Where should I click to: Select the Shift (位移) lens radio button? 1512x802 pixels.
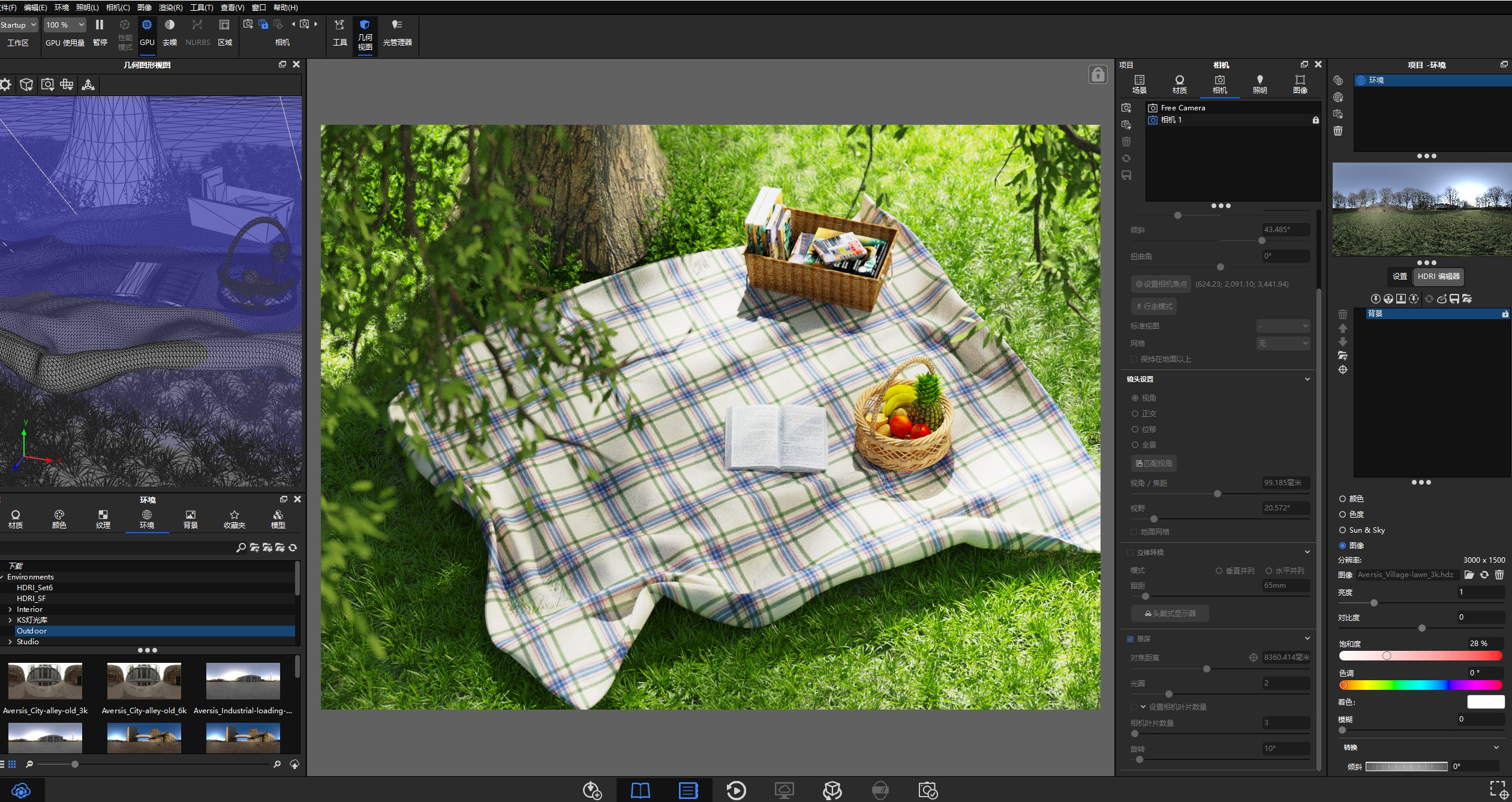pyautogui.click(x=1135, y=429)
